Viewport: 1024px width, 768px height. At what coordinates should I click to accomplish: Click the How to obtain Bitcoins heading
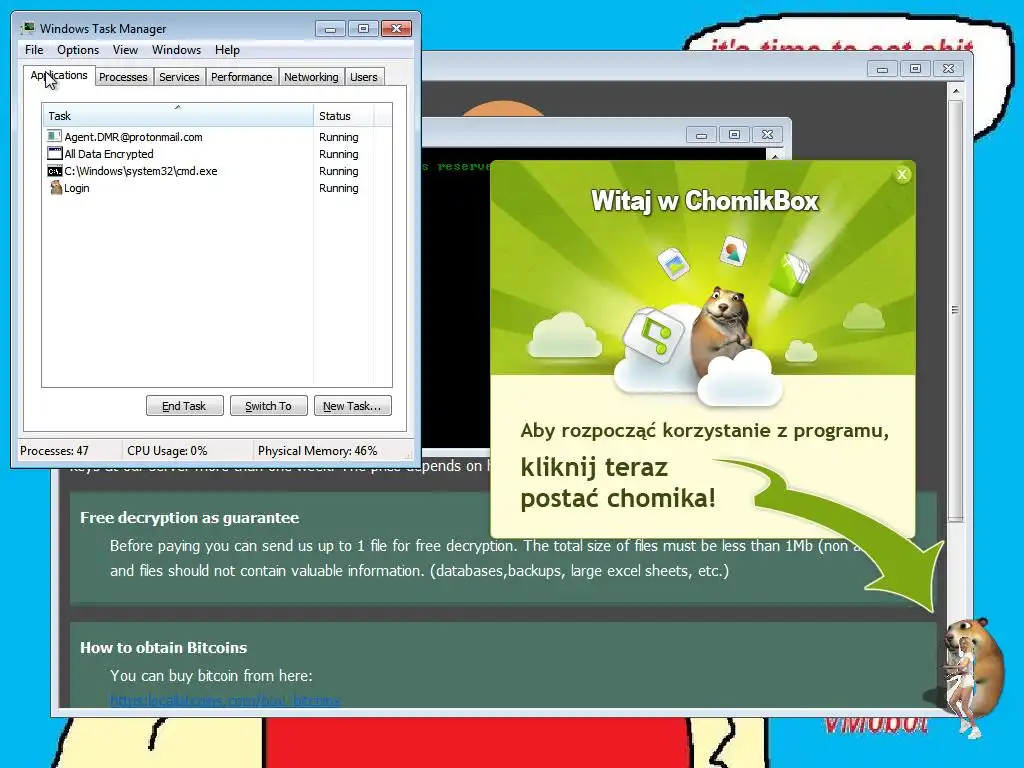(163, 648)
